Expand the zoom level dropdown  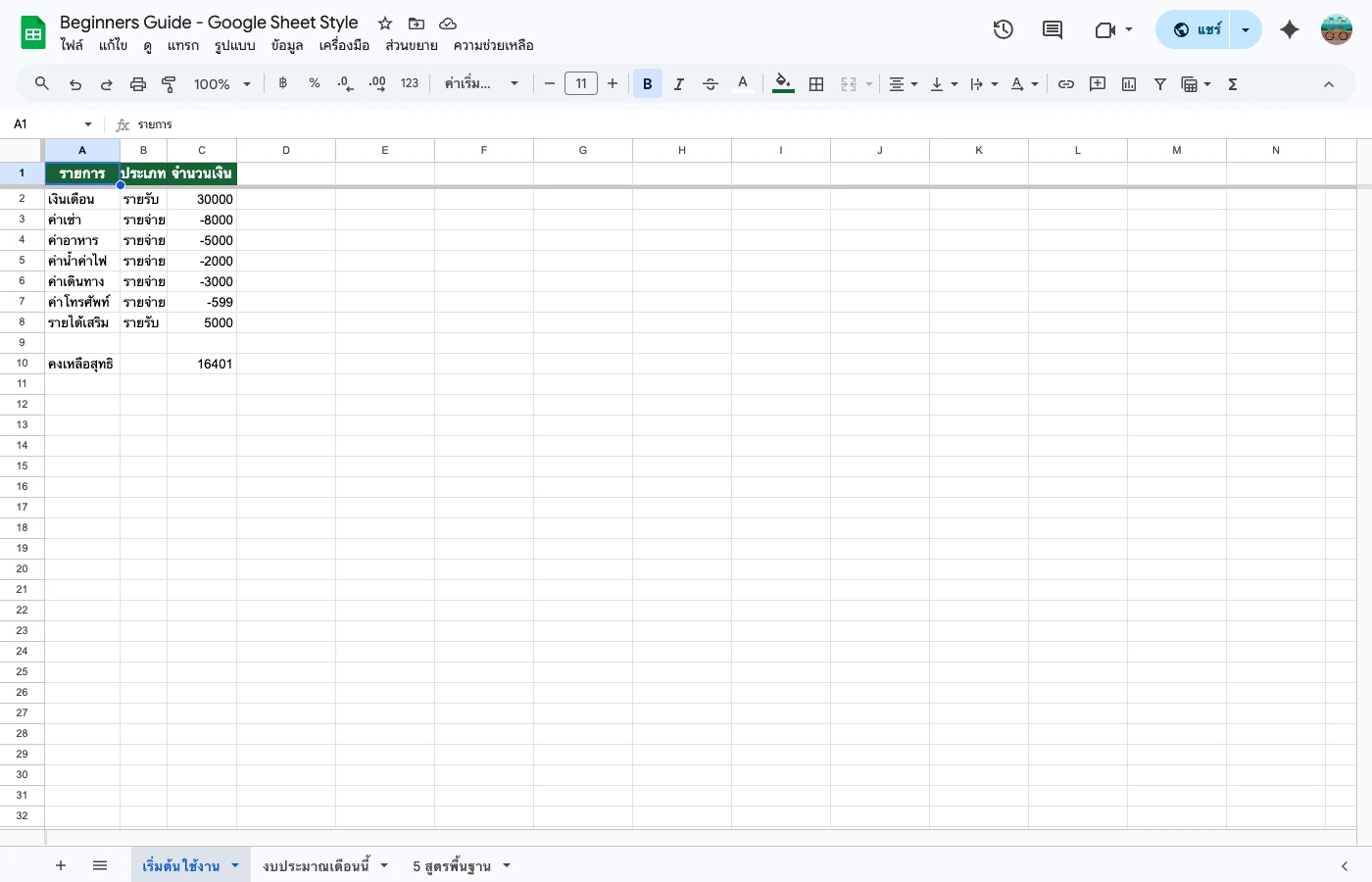pos(247,83)
